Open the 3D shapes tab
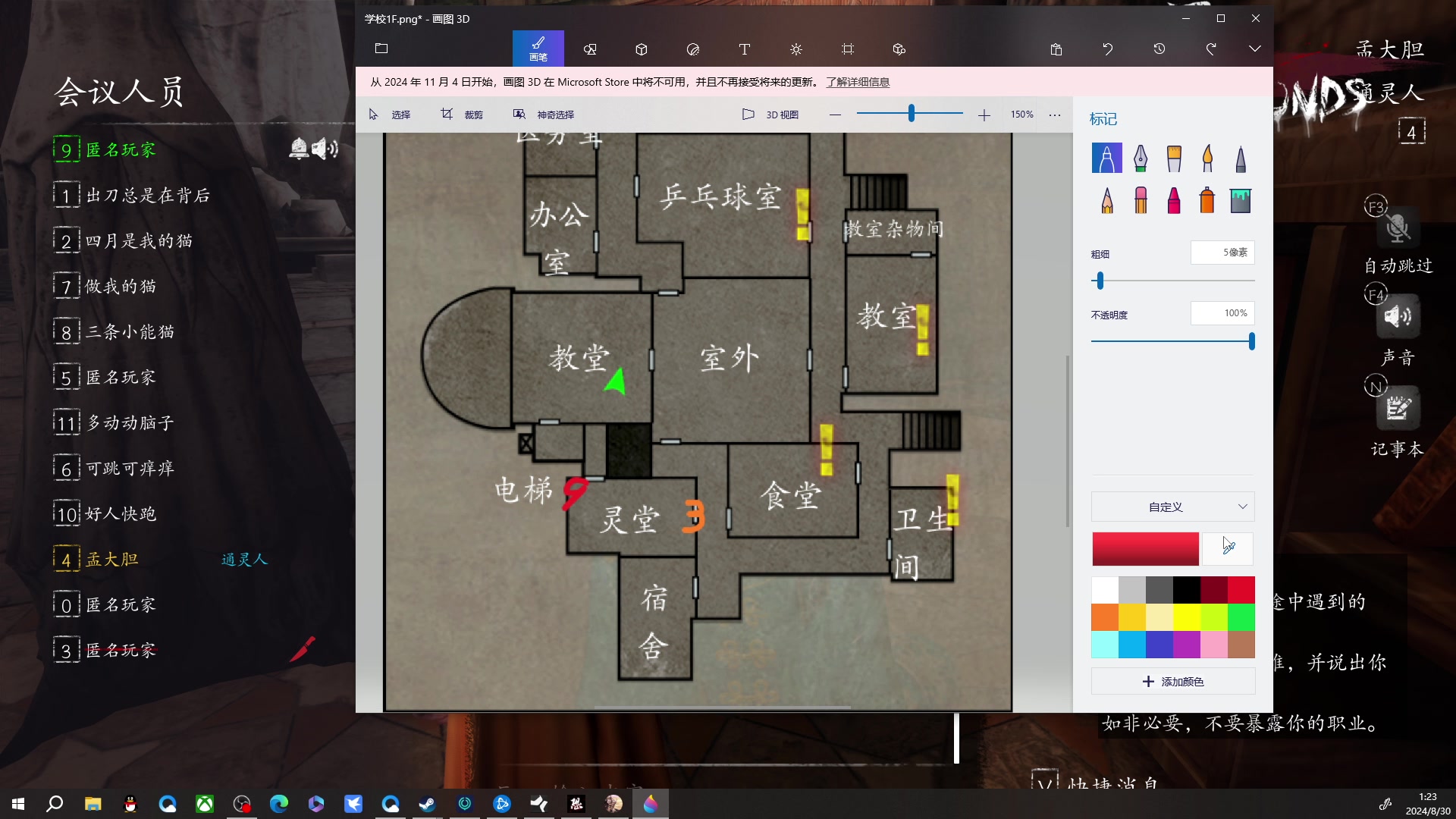 (642, 49)
